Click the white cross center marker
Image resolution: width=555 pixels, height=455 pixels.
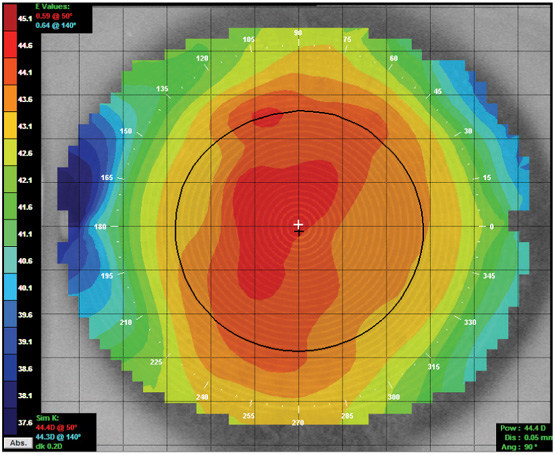pyautogui.click(x=298, y=224)
